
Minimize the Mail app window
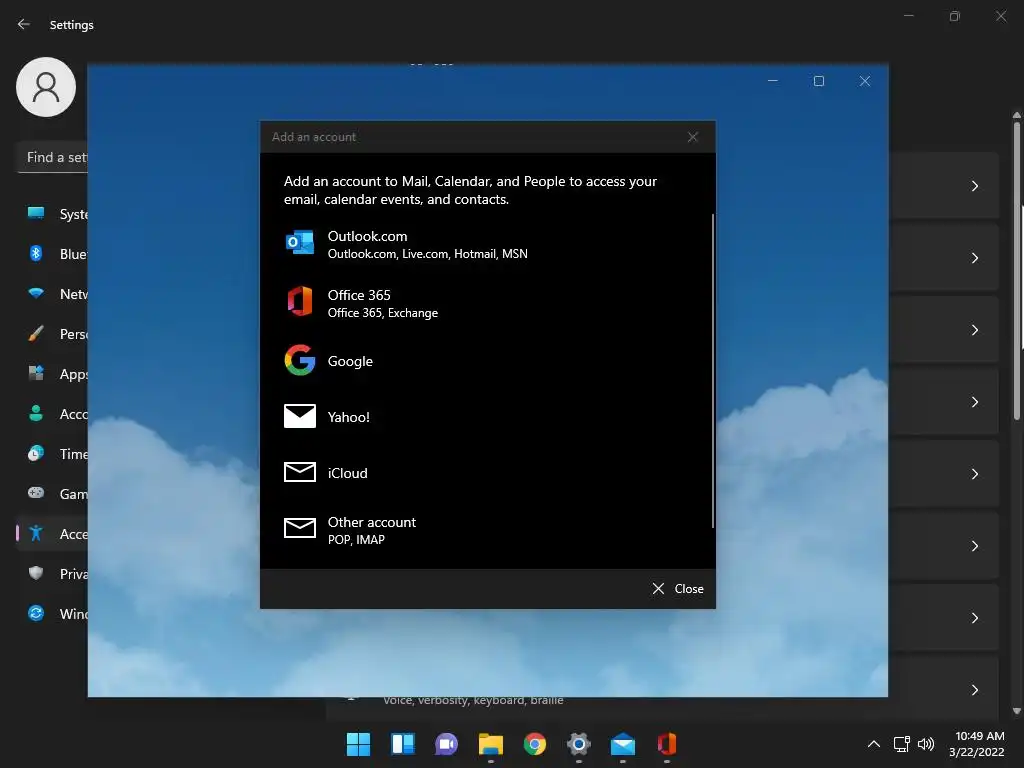point(773,81)
